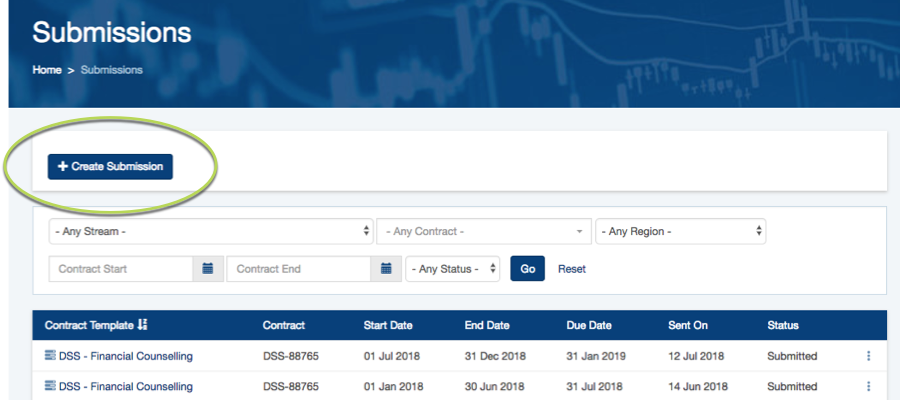Click the '14 Jun 2018' sent on cell
This screenshot has width=900, height=400.
697,386
